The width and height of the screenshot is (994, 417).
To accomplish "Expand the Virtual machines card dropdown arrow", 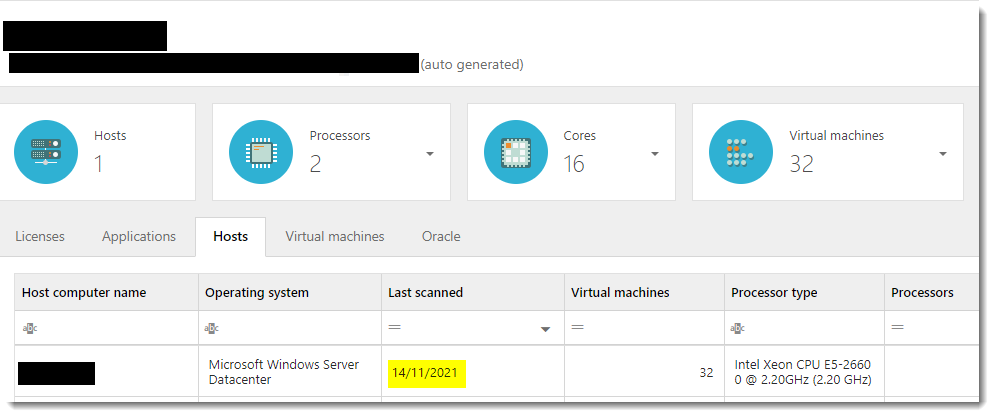I will point(943,154).
